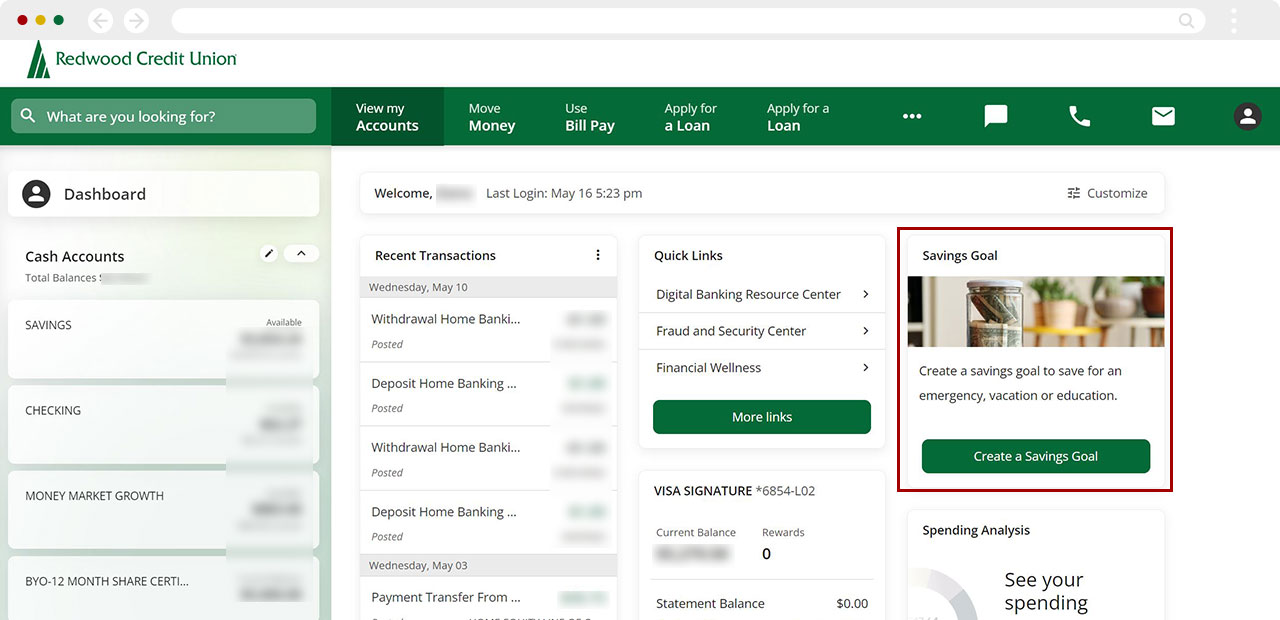Open the chat message icon

point(996,117)
